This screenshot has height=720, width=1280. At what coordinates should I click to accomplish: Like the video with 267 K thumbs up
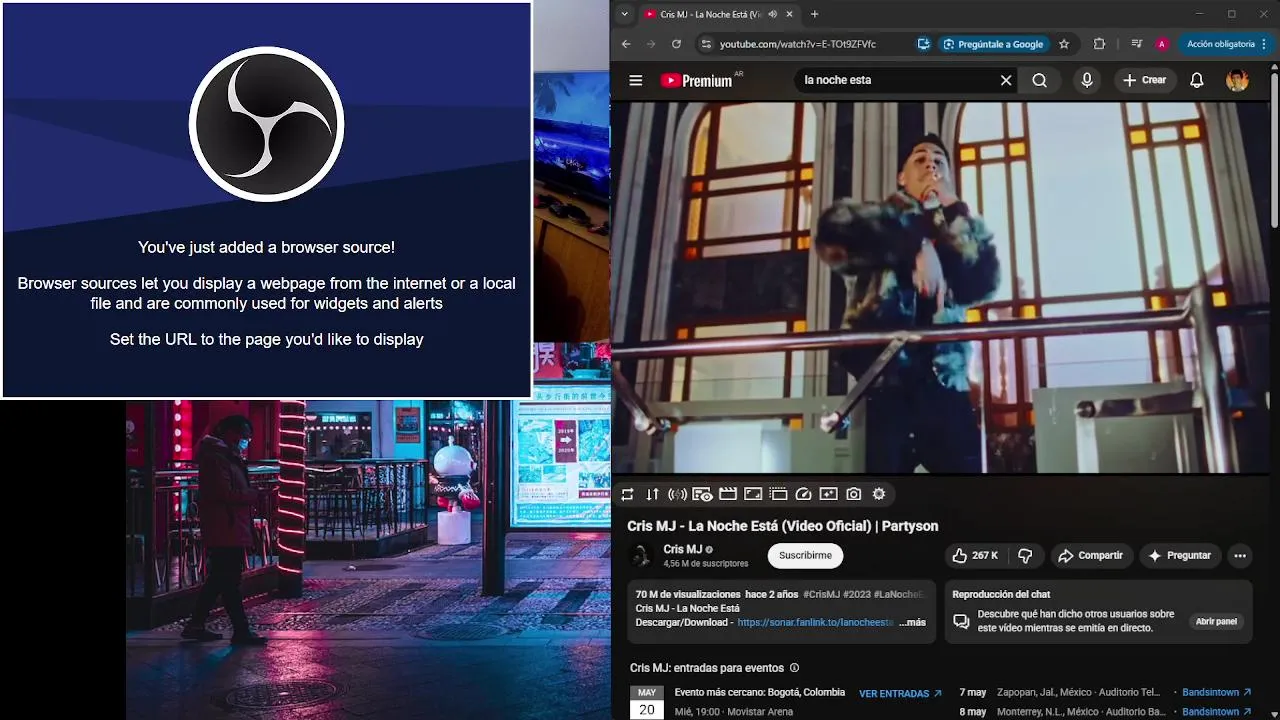[974, 555]
